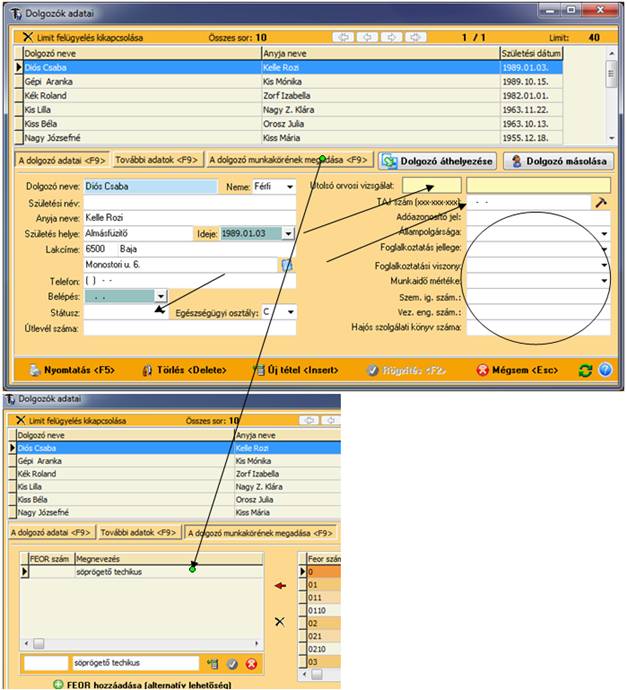Screen dimensions: 627x690
Task: Open help with the blue question mark icon
Action: (605, 370)
